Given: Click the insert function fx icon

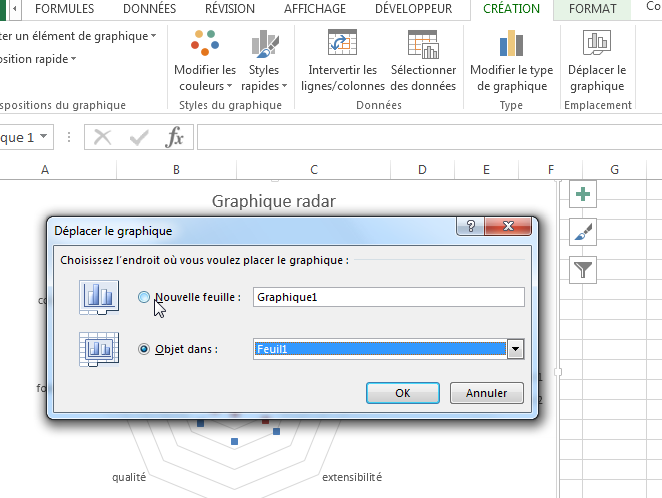Looking at the screenshot, I should (x=174, y=137).
